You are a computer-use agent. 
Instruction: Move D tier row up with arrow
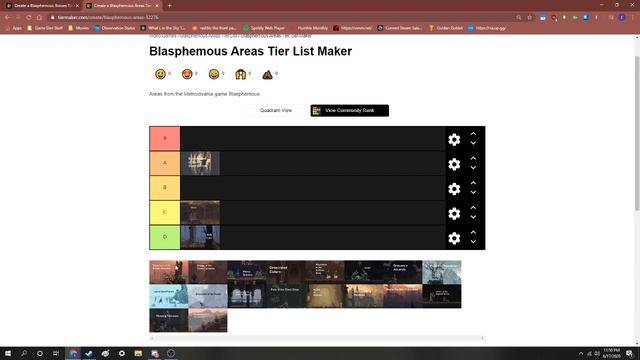coord(473,232)
